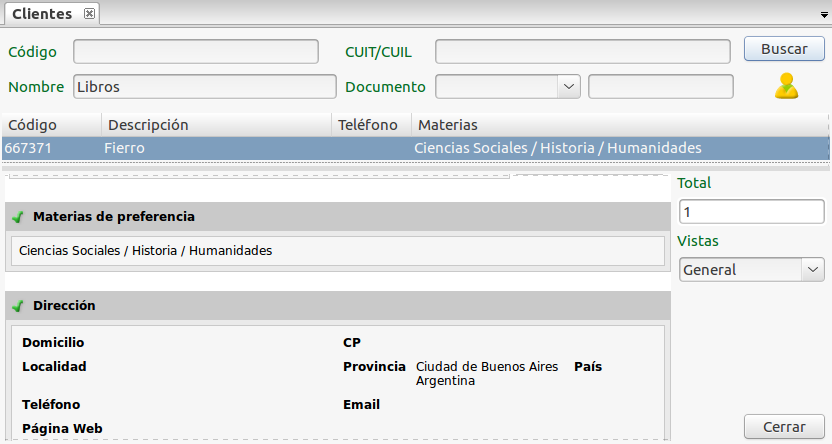
Task: Click the Buscar button
Action: click(x=784, y=49)
